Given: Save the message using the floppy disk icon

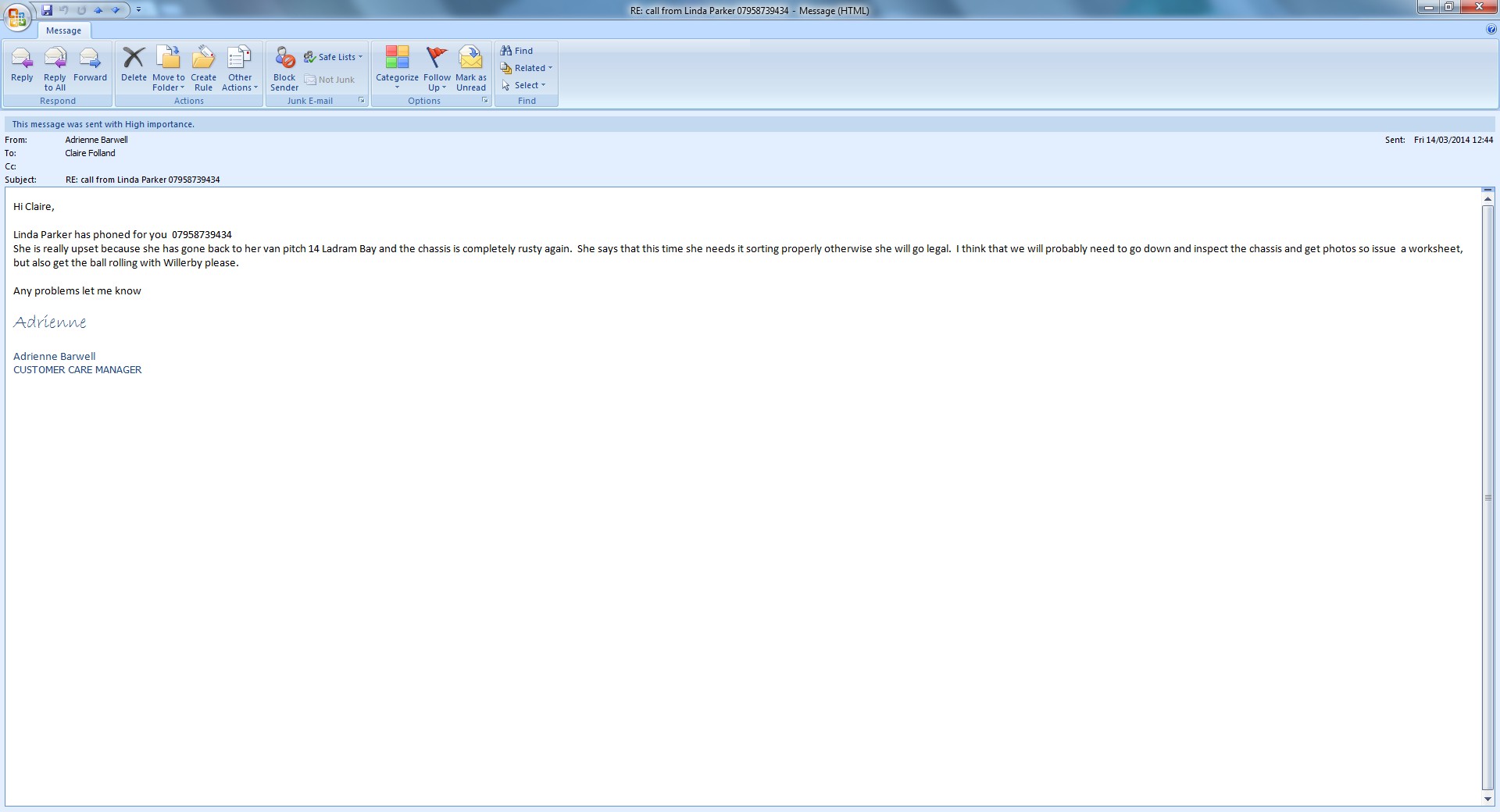Looking at the screenshot, I should coord(47,10).
